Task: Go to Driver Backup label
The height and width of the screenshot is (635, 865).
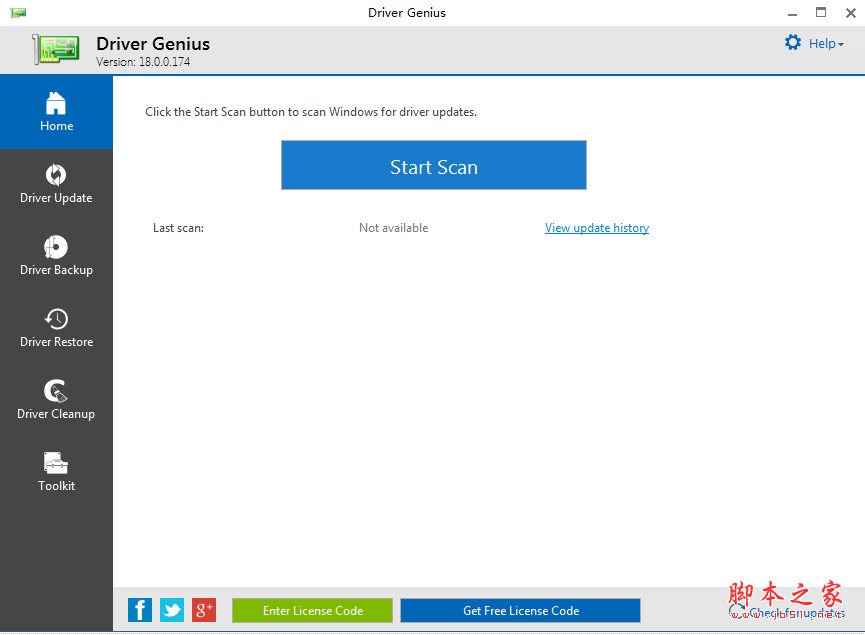Action: pos(56,270)
